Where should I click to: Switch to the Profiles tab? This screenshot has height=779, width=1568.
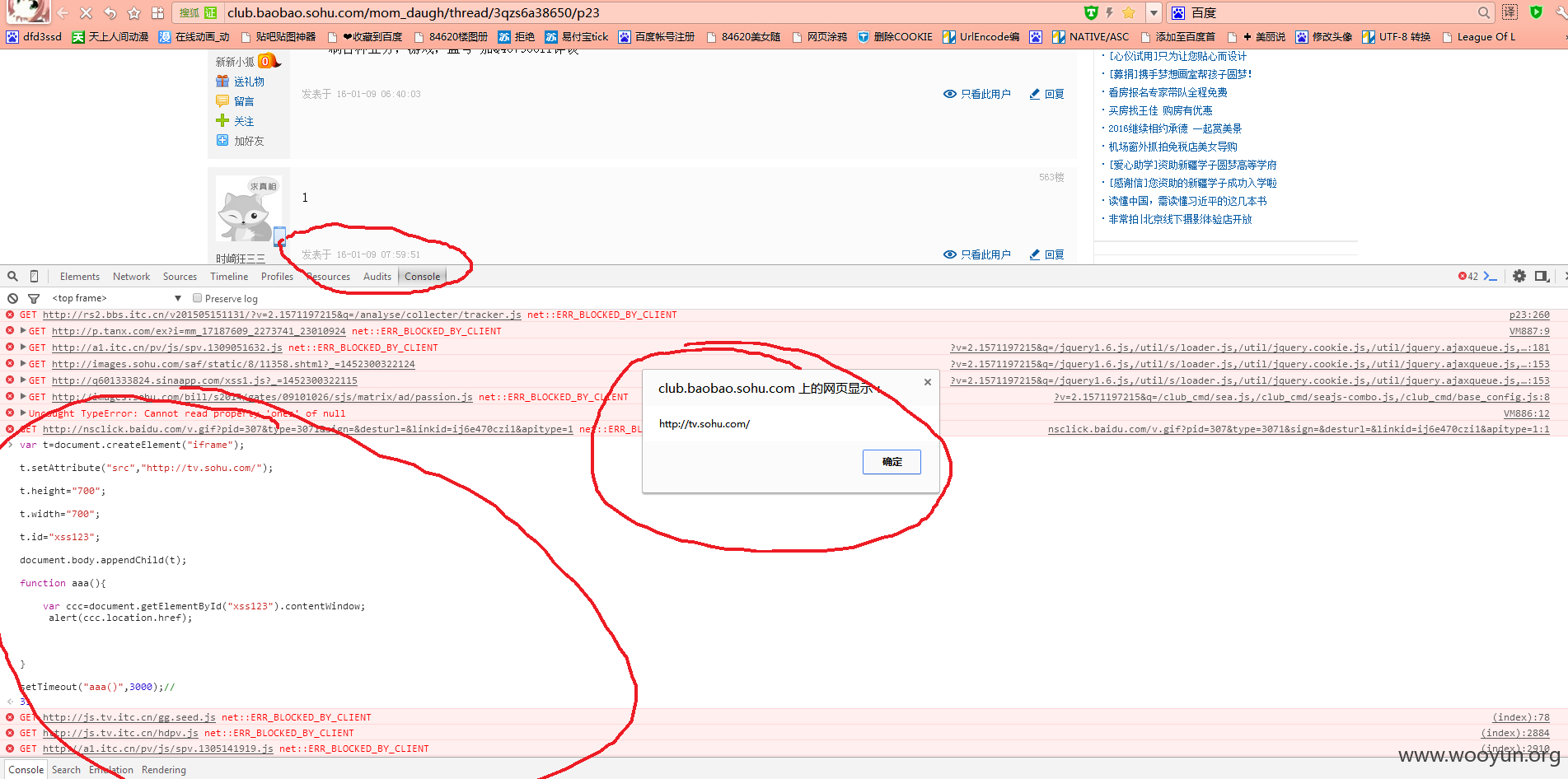(277, 277)
